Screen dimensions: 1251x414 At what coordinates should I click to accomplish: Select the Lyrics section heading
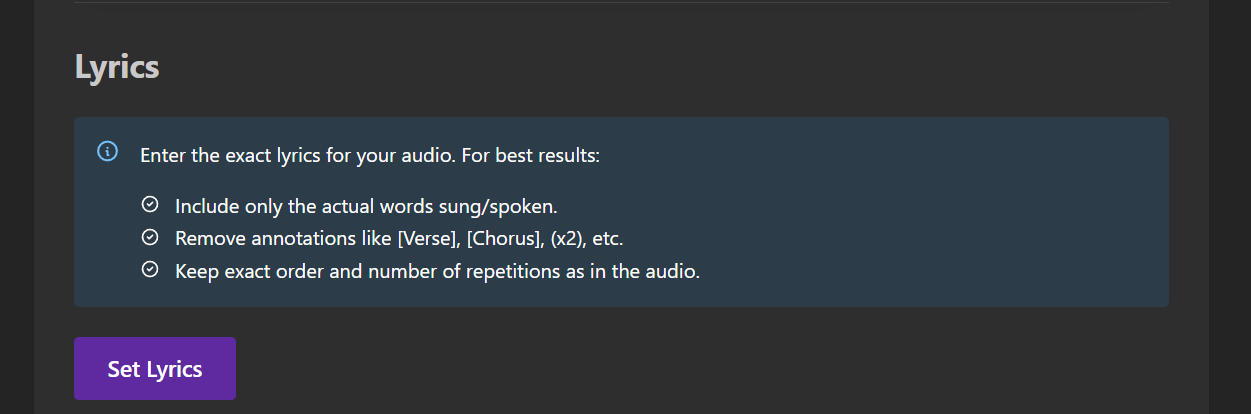117,68
